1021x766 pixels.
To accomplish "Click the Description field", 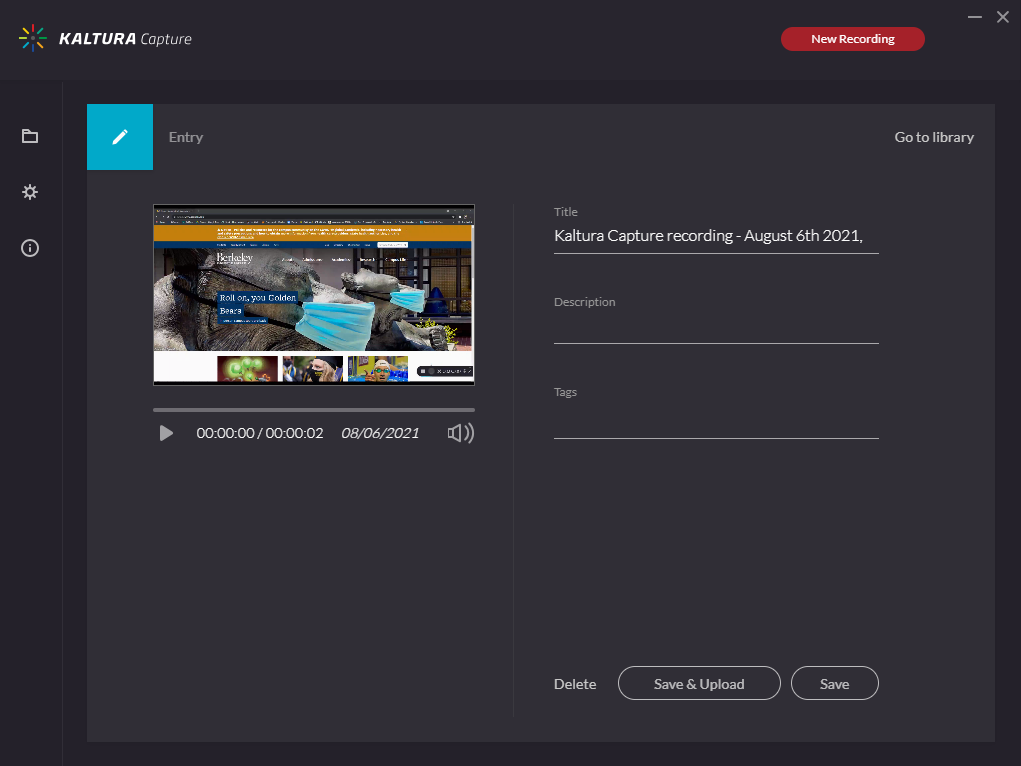I will tap(715, 330).
